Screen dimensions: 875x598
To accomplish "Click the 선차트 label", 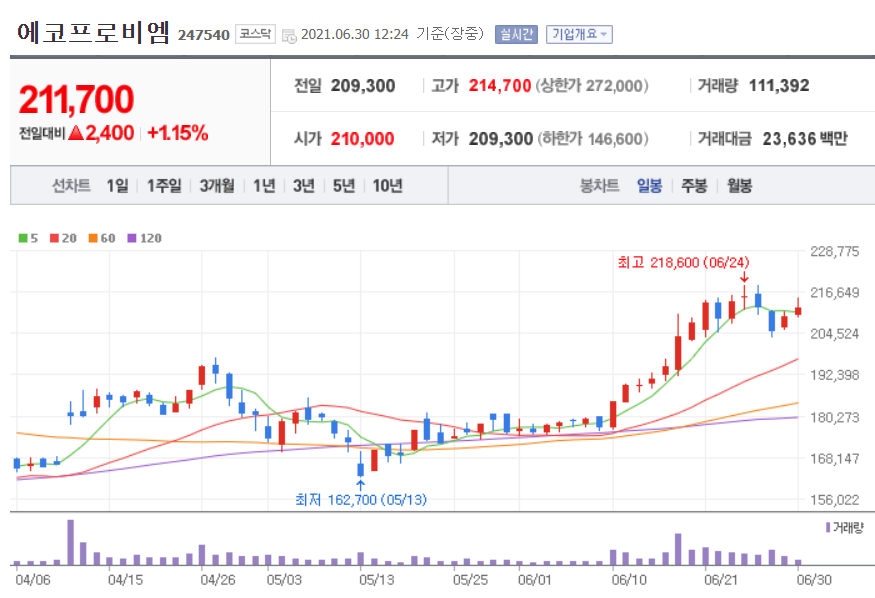I will point(71,186).
